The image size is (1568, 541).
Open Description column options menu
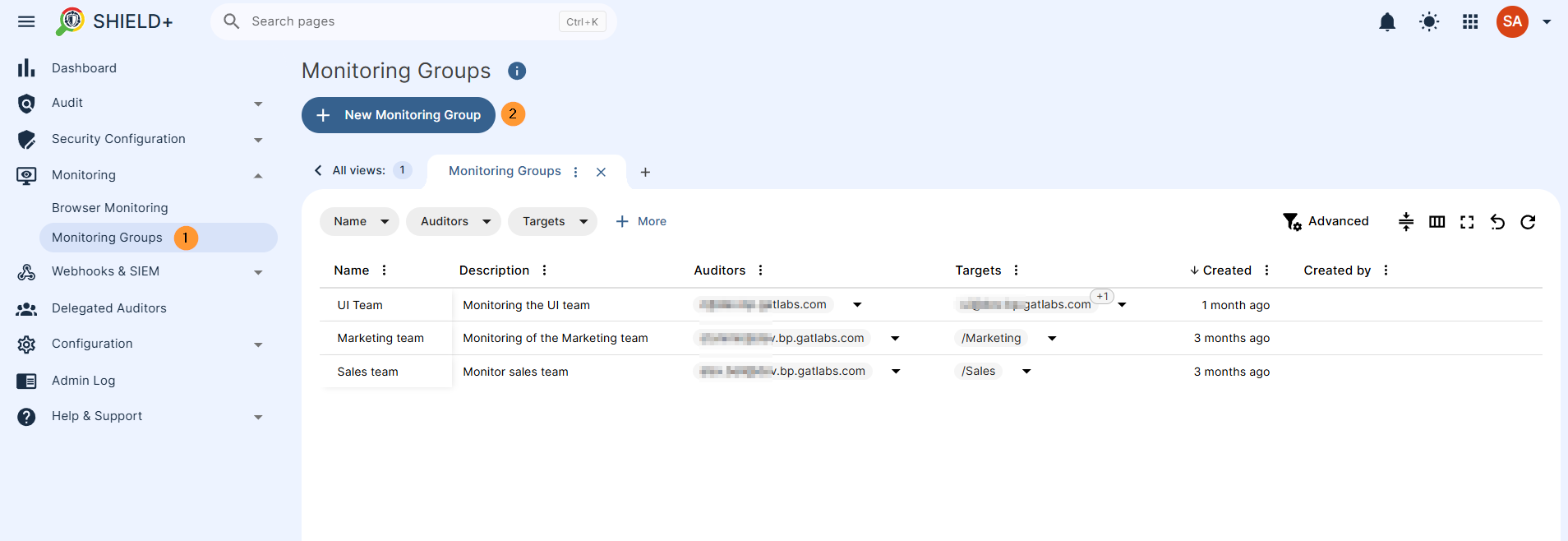tap(544, 270)
